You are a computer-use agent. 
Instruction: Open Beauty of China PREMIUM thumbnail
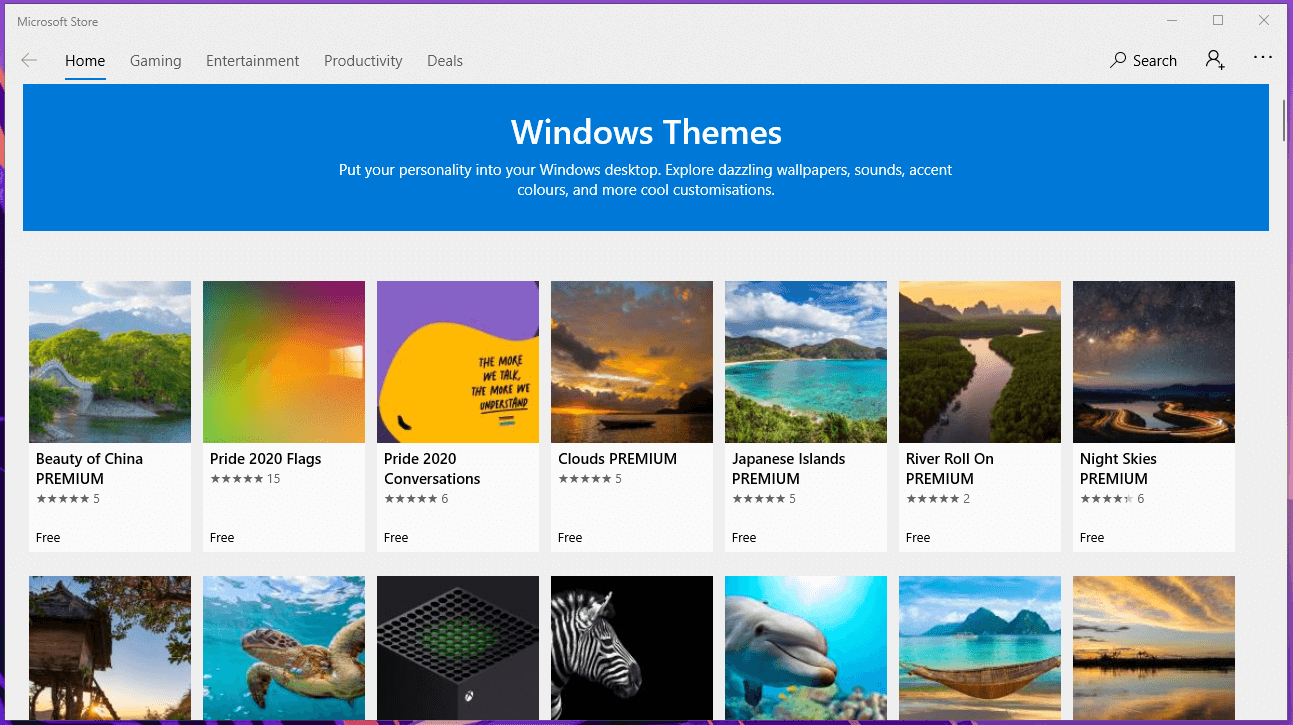(x=110, y=362)
